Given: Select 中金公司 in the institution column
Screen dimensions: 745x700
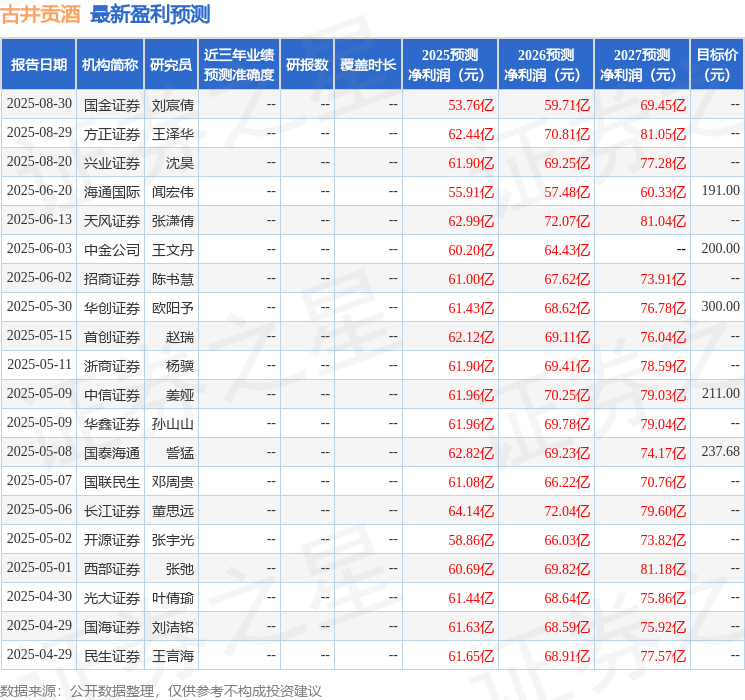Looking at the screenshot, I should (112, 250).
